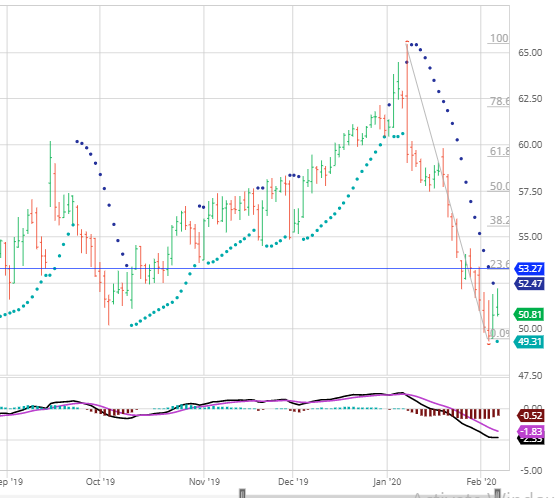Click the 57.50 price axis label
This screenshot has width=555, height=498.
[530, 192]
